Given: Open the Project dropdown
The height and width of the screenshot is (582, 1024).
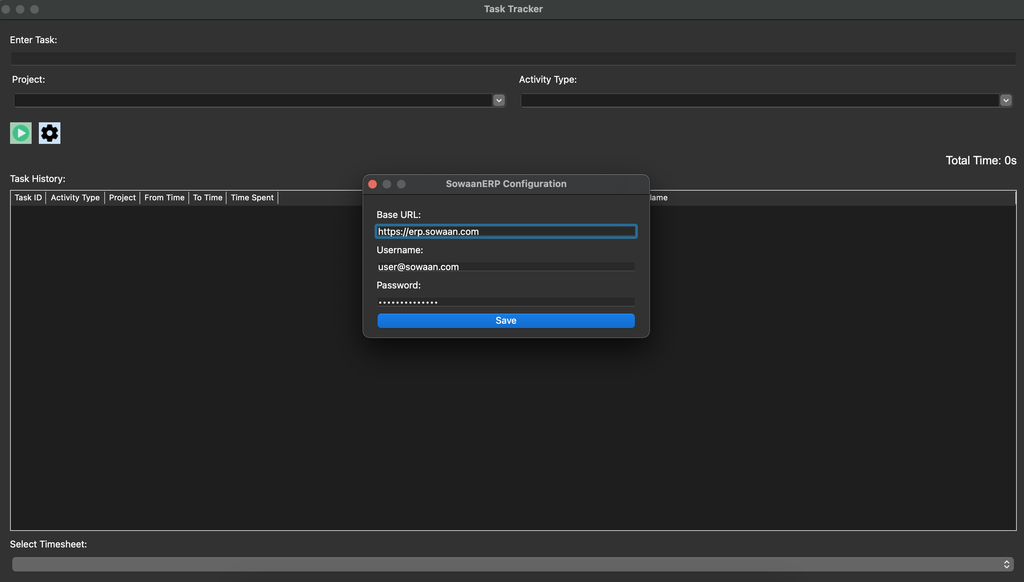Looking at the screenshot, I should (x=498, y=100).
